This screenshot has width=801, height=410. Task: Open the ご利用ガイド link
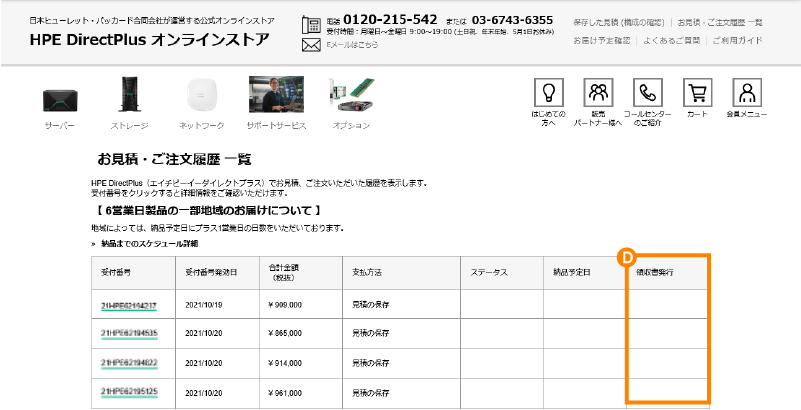(x=738, y=40)
